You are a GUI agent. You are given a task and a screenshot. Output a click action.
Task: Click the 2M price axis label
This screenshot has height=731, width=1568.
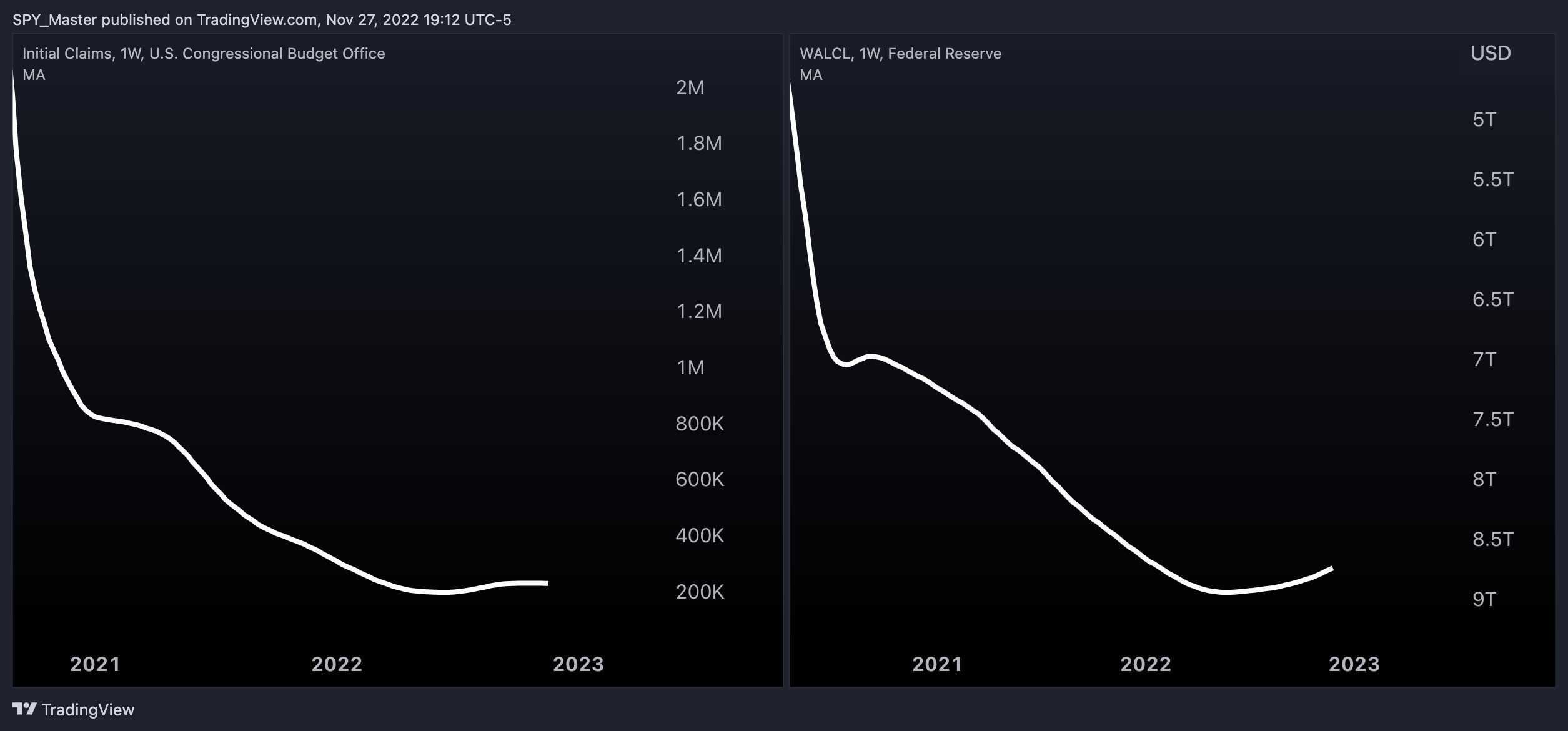[x=690, y=87]
